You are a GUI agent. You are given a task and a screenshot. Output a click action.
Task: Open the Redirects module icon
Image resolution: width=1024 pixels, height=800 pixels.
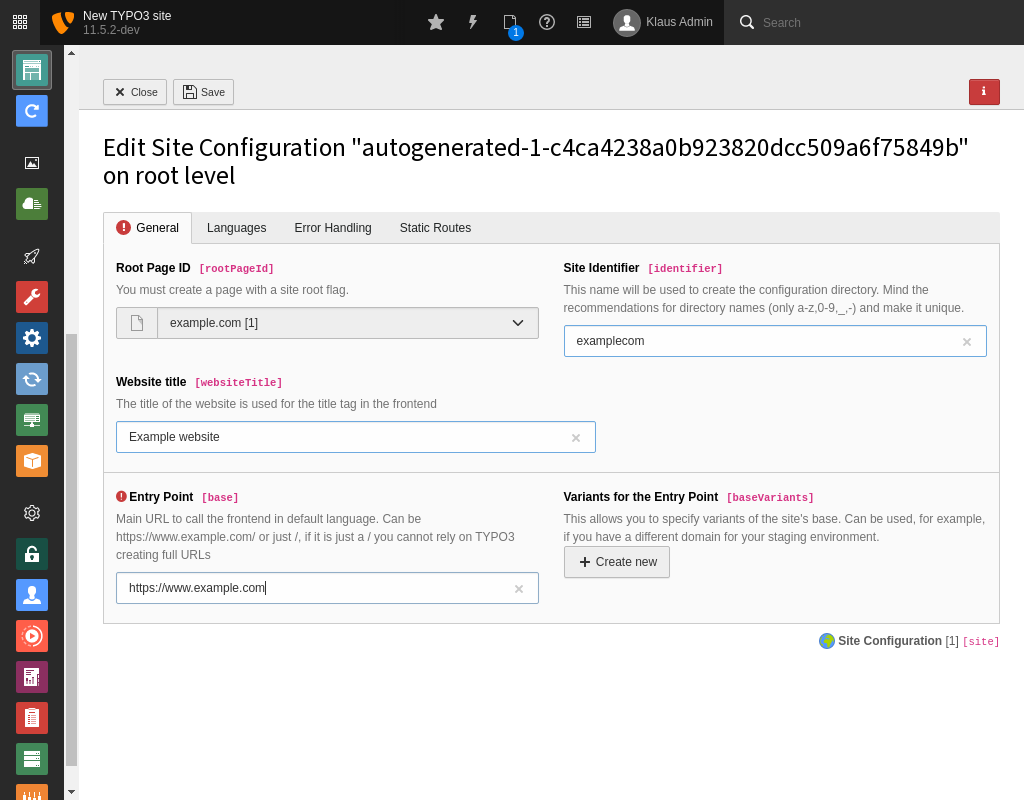pos(32,111)
